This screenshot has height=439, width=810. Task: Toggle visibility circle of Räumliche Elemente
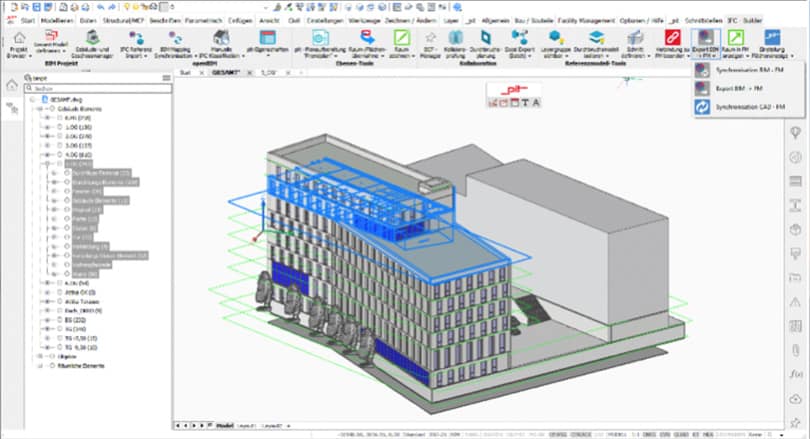(51, 365)
